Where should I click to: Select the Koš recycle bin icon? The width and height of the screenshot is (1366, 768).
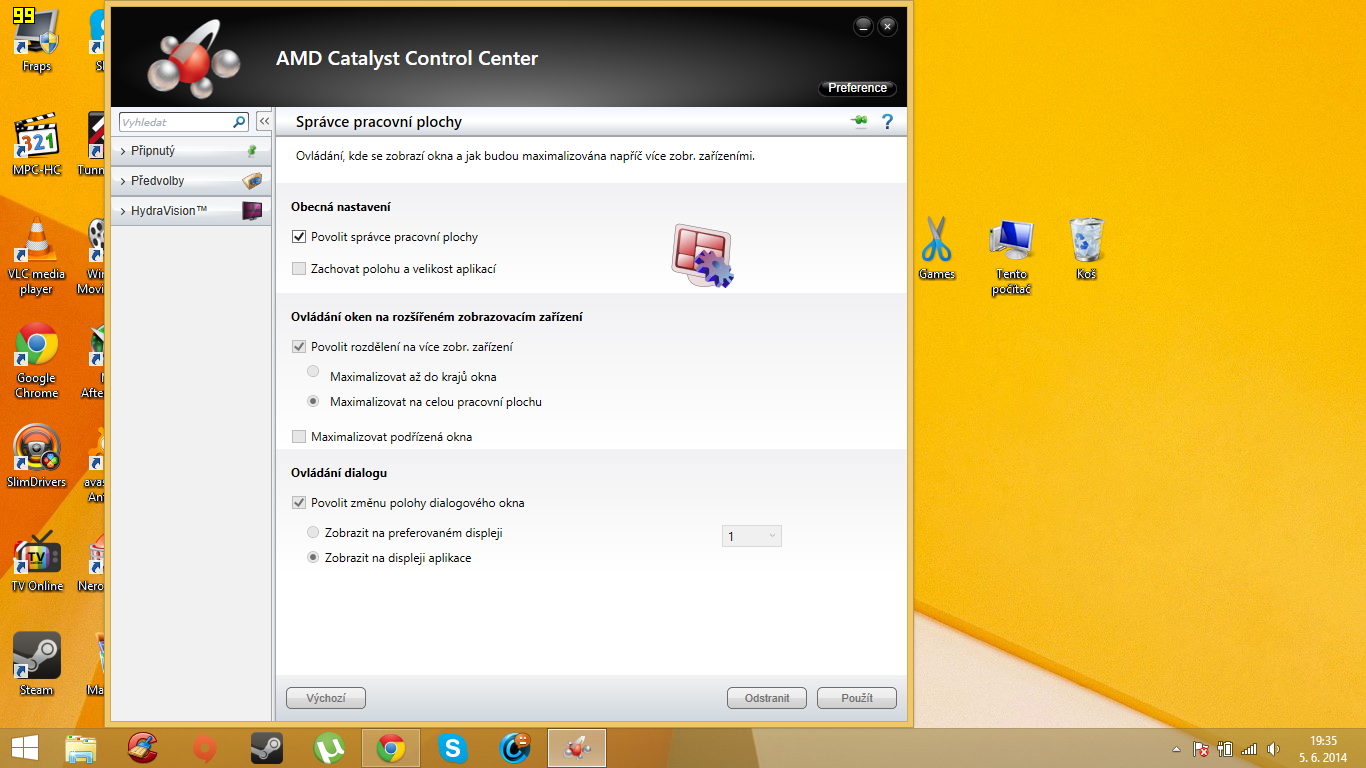pos(1087,248)
